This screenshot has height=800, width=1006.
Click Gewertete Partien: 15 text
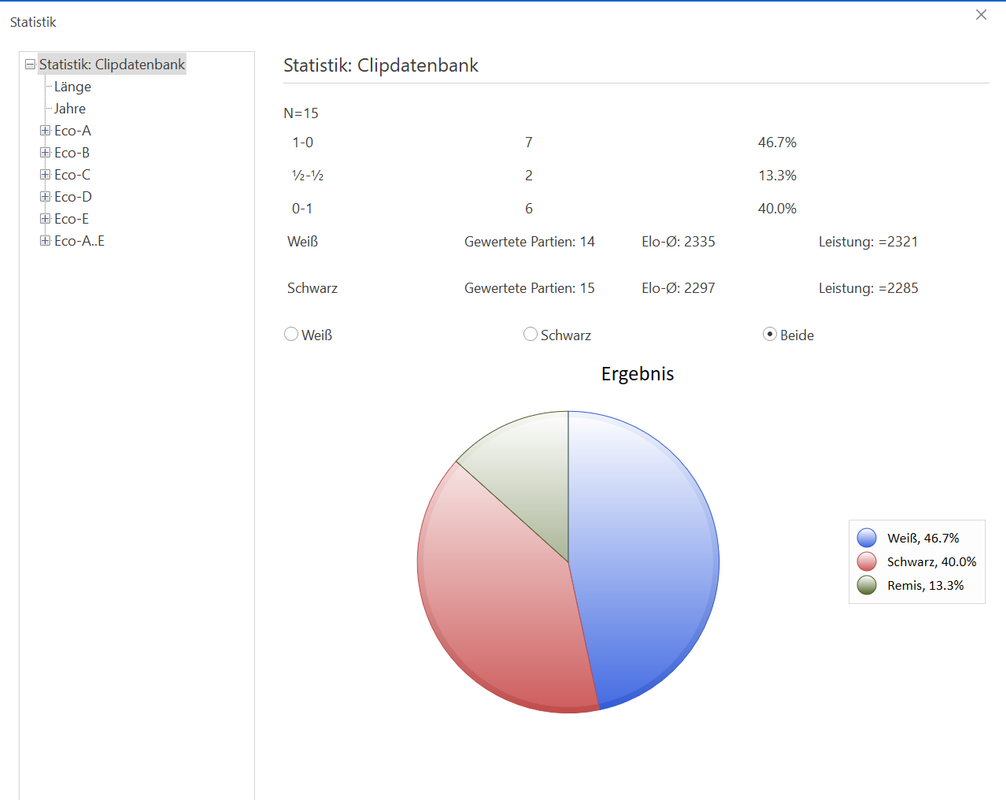point(529,288)
